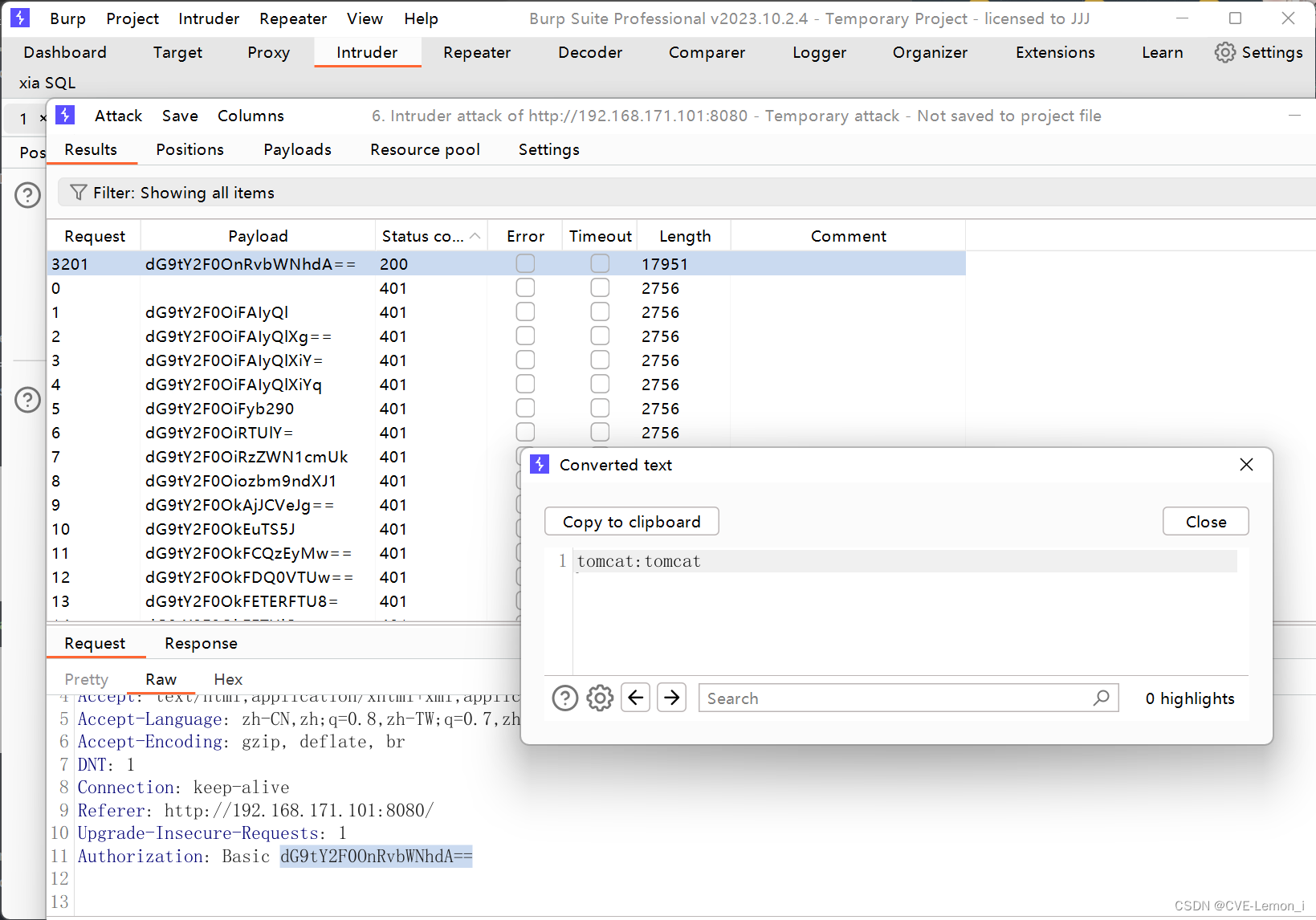Viewport: 1316px width, 920px height.
Task: Open the Resource pool tab
Action: click(425, 149)
